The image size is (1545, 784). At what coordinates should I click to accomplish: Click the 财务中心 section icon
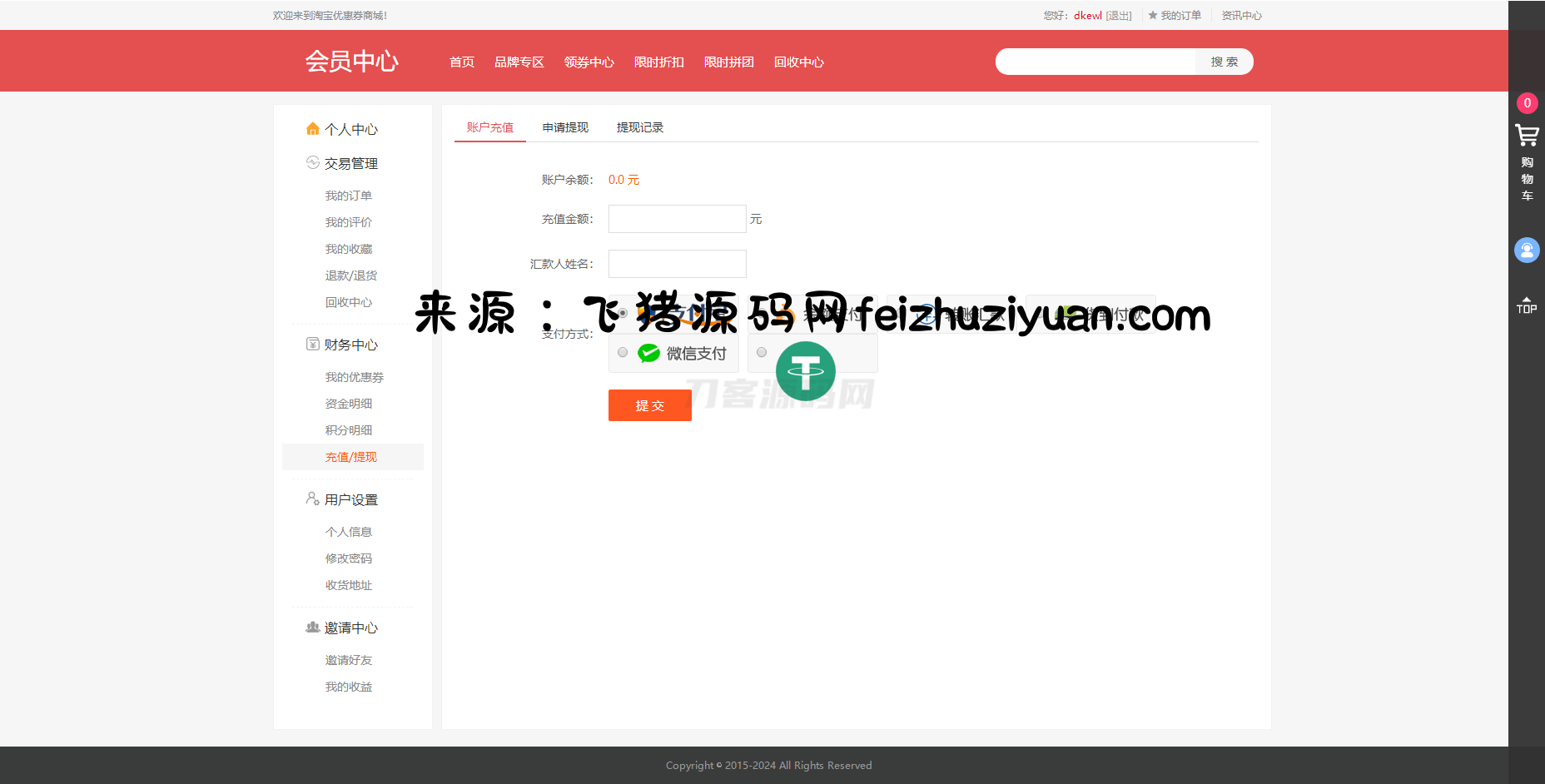(313, 345)
